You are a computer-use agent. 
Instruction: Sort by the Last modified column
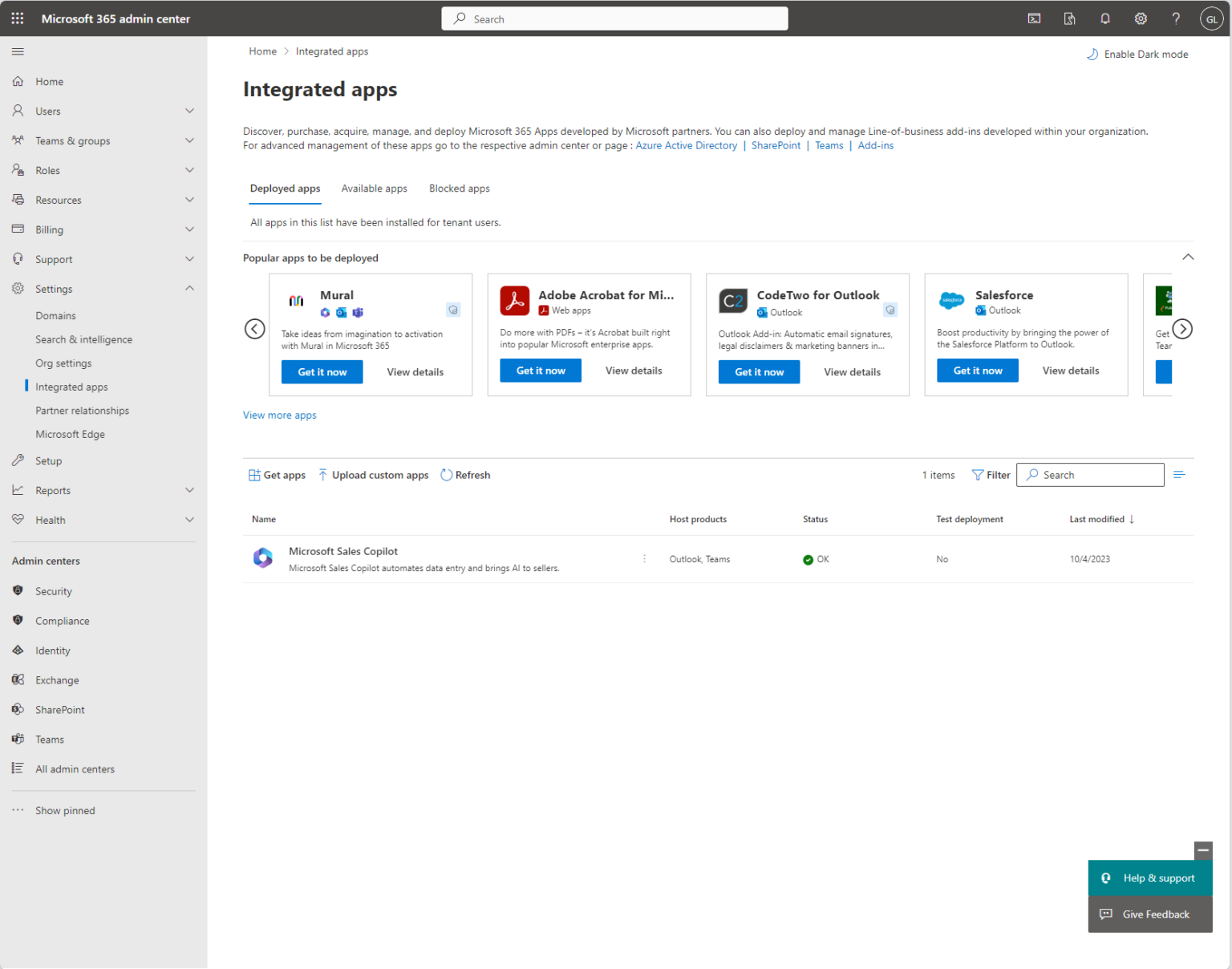[1101, 519]
